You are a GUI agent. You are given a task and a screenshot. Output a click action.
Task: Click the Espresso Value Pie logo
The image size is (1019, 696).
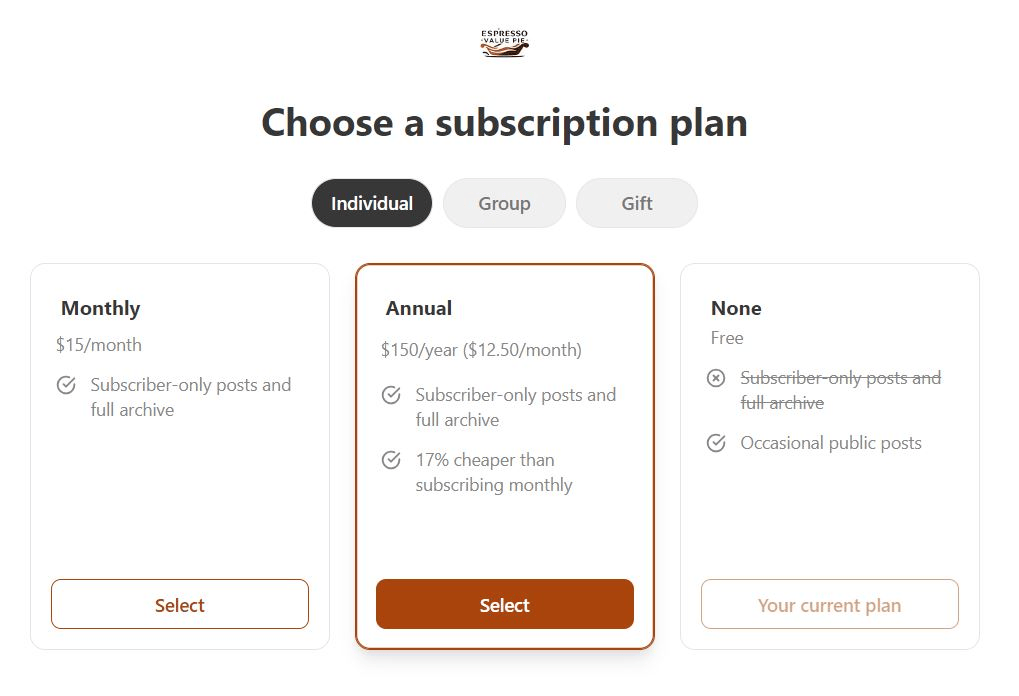point(504,43)
